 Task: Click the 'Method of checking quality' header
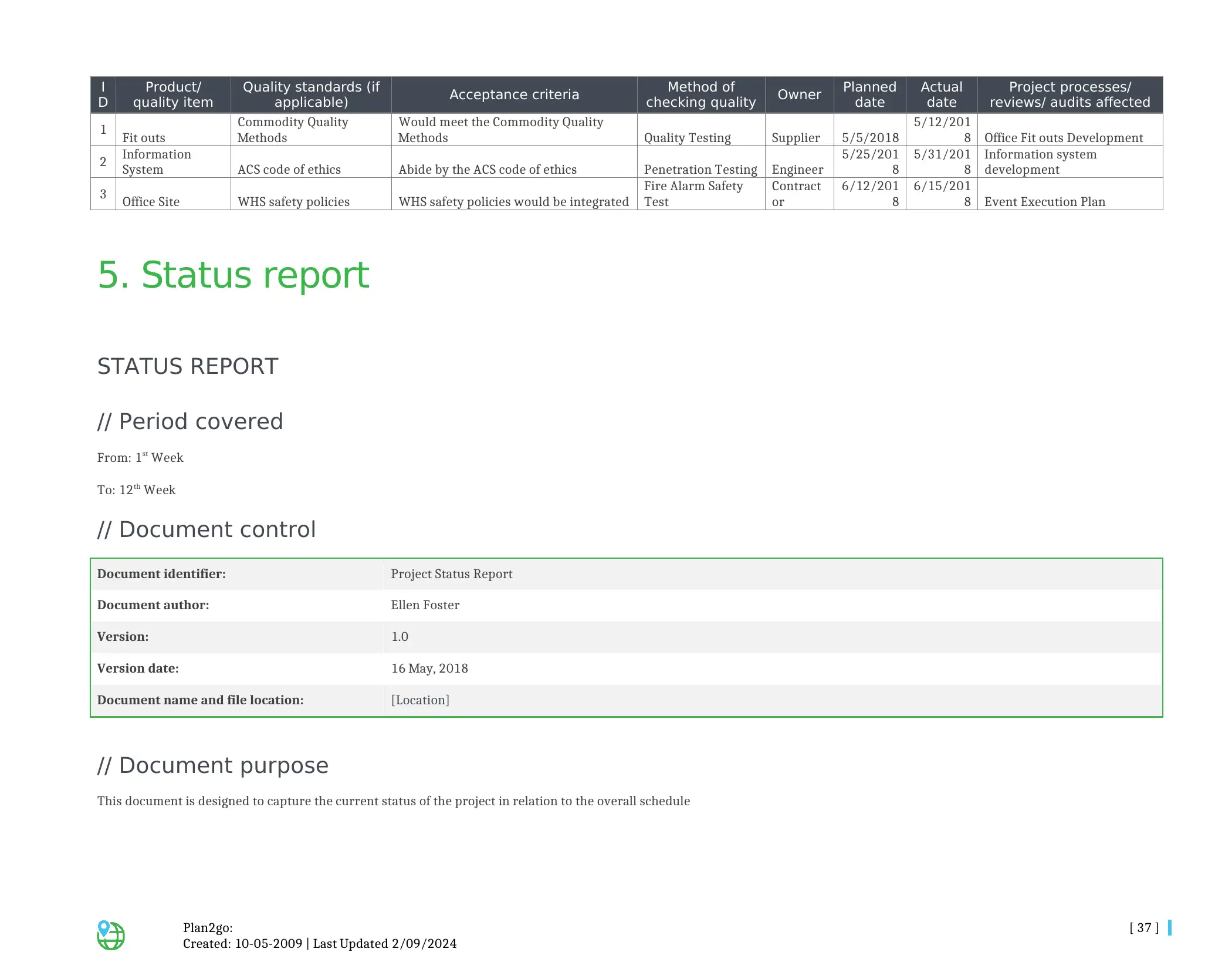(701, 94)
